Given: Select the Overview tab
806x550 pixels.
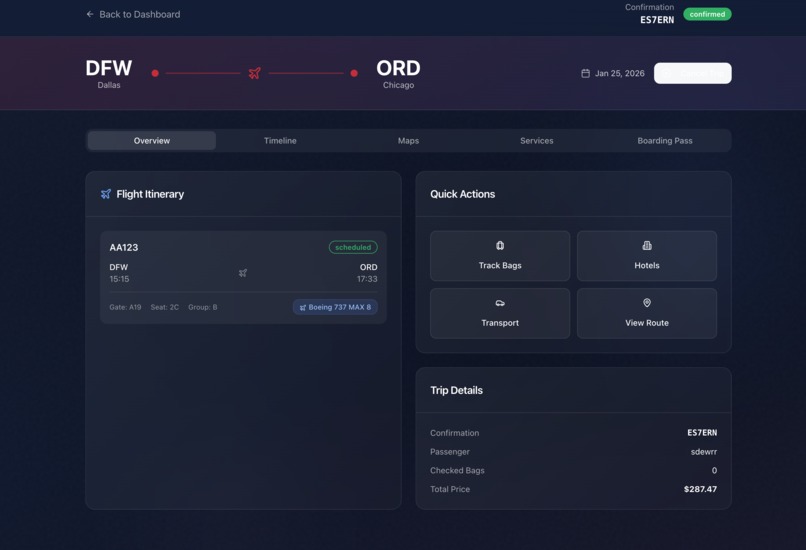Looking at the screenshot, I should tap(152, 140).
